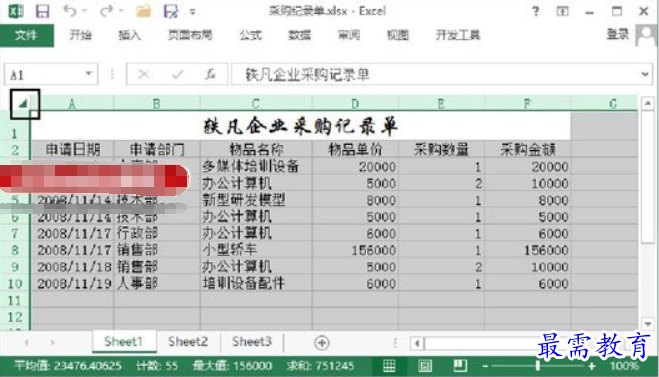Click the Save As icon in quick access toolbar
This screenshot has height=377, width=659.
click(171, 11)
